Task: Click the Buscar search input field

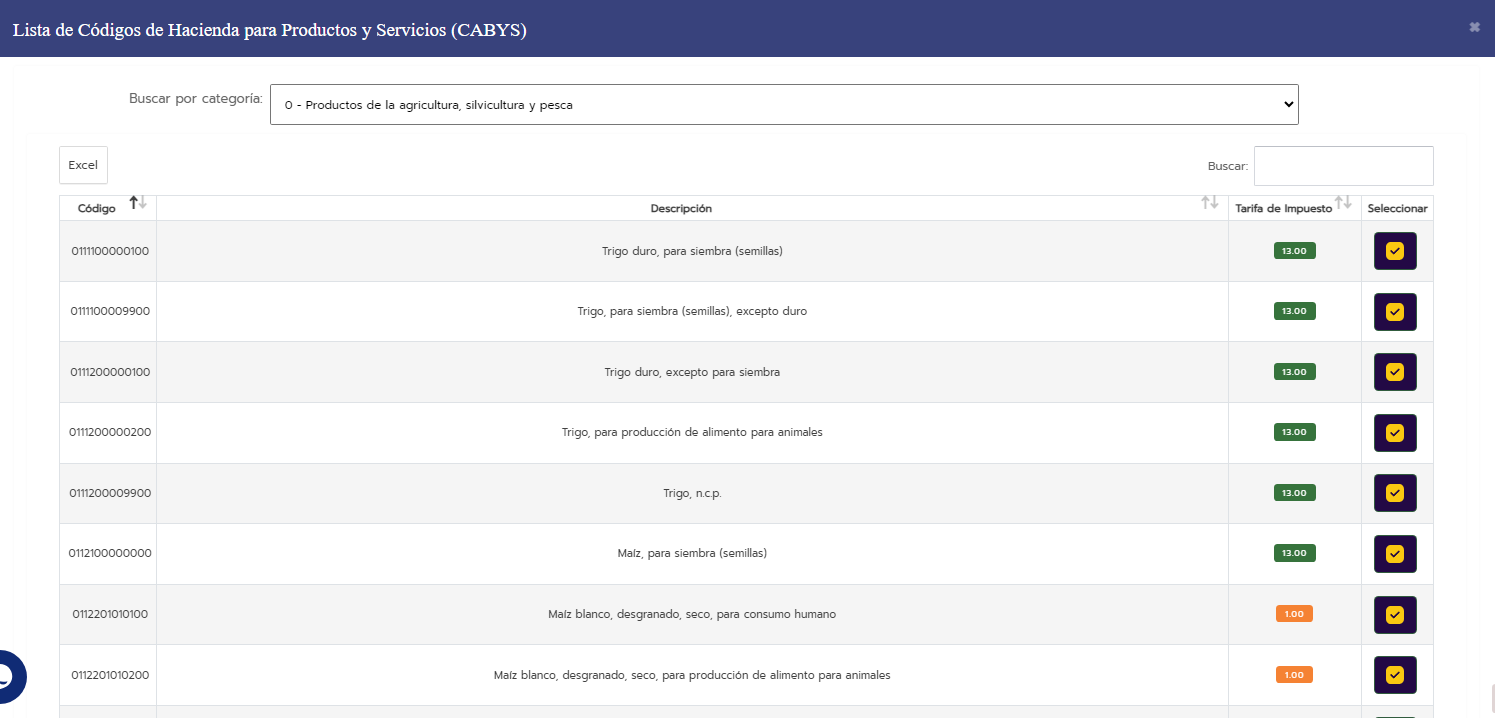Action: 1343,166
